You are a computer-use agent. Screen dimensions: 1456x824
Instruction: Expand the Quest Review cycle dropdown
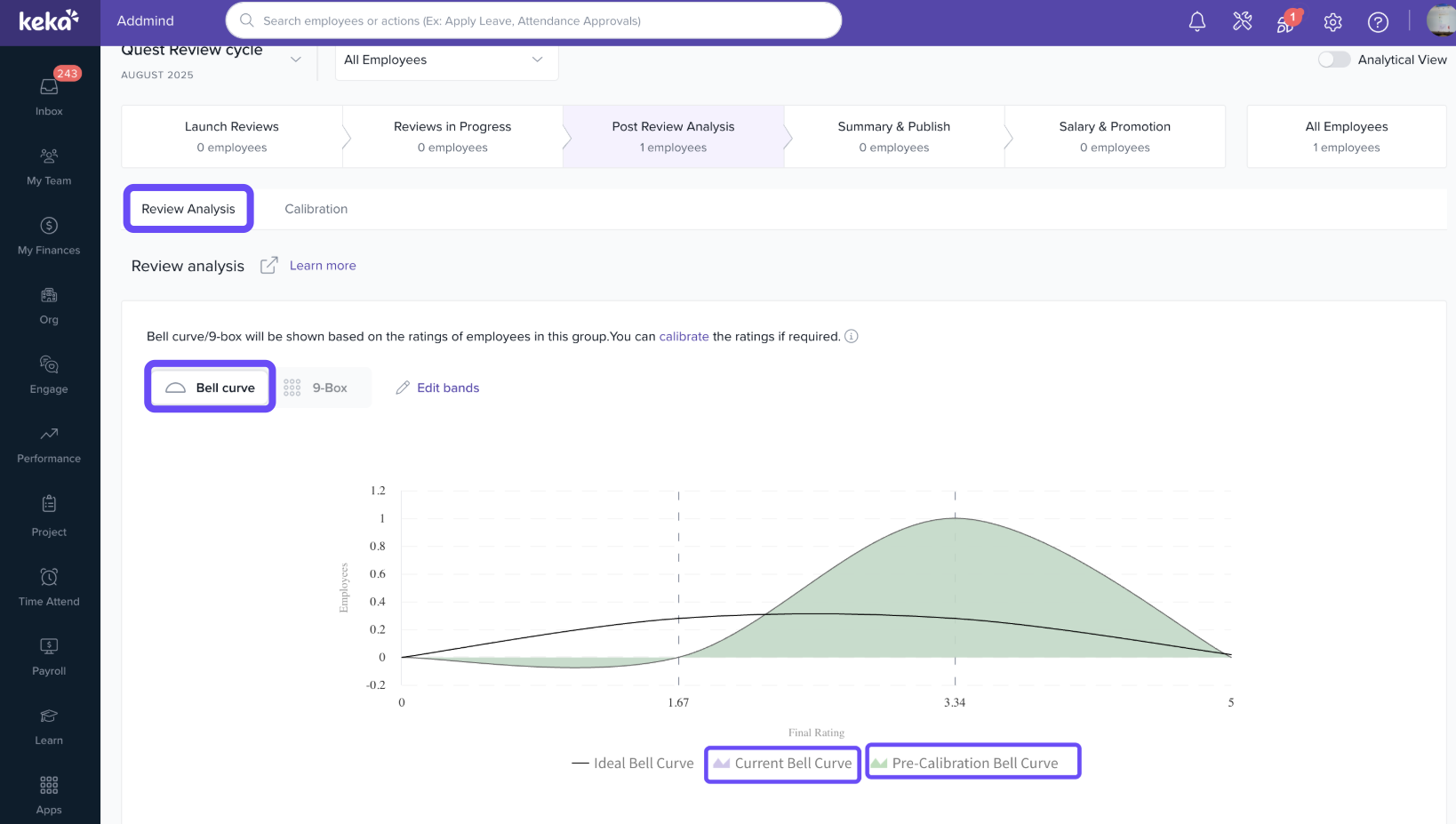296,60
